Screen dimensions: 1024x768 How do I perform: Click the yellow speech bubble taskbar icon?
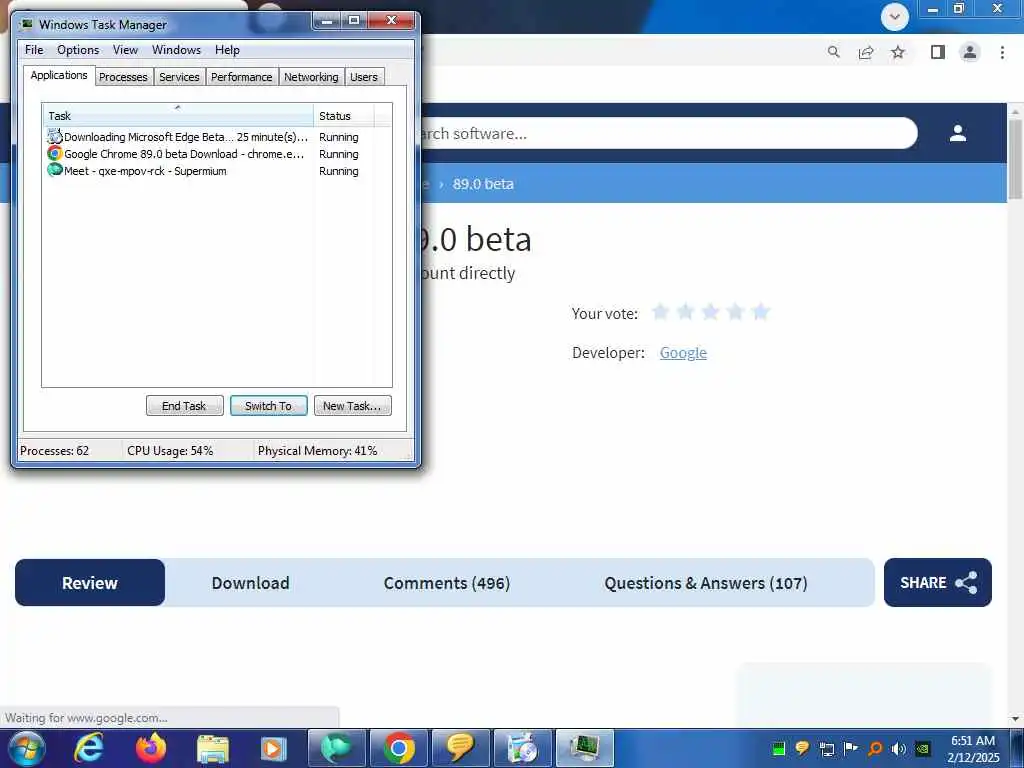click(x=460, y=748)
